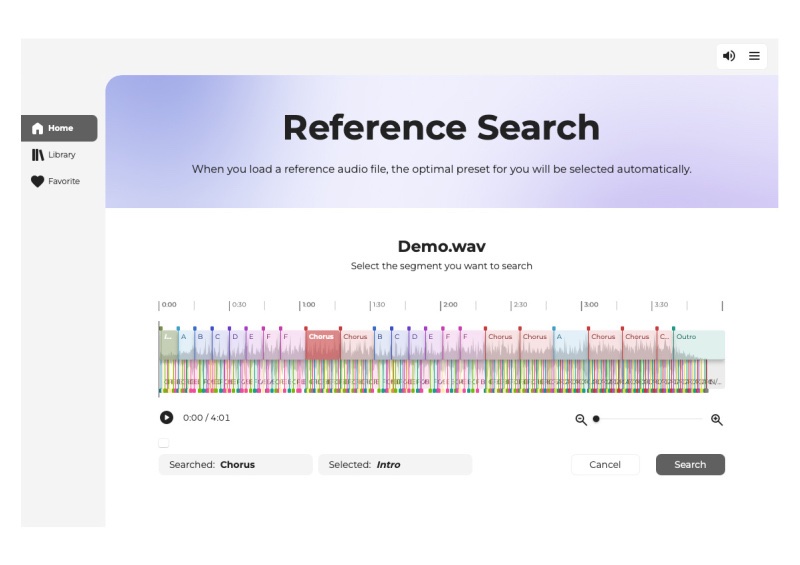Click 'Select the segment you want to search' text
Viewport: 800px width, 565px height.
click(441, 266)
